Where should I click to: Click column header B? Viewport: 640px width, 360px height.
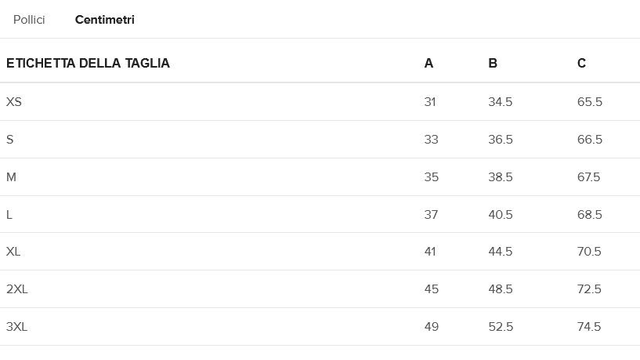pos(493,63)
